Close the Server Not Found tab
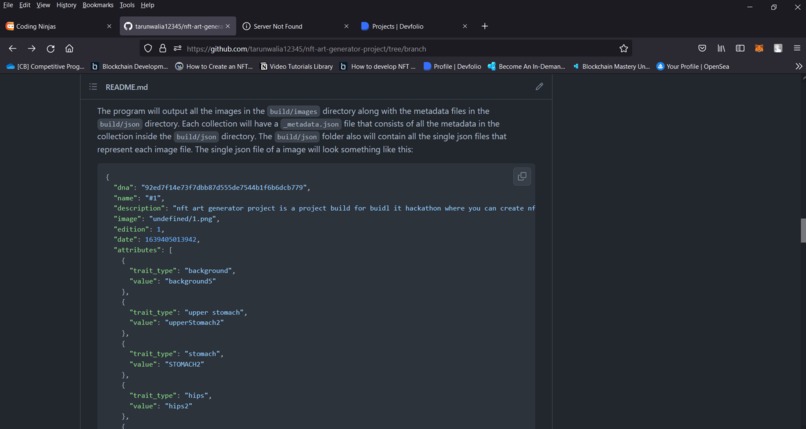 [x=346, y=26]
